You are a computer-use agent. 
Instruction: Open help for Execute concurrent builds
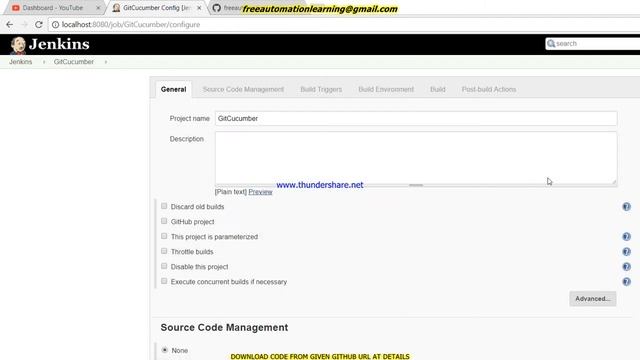[x=626, y=282]
